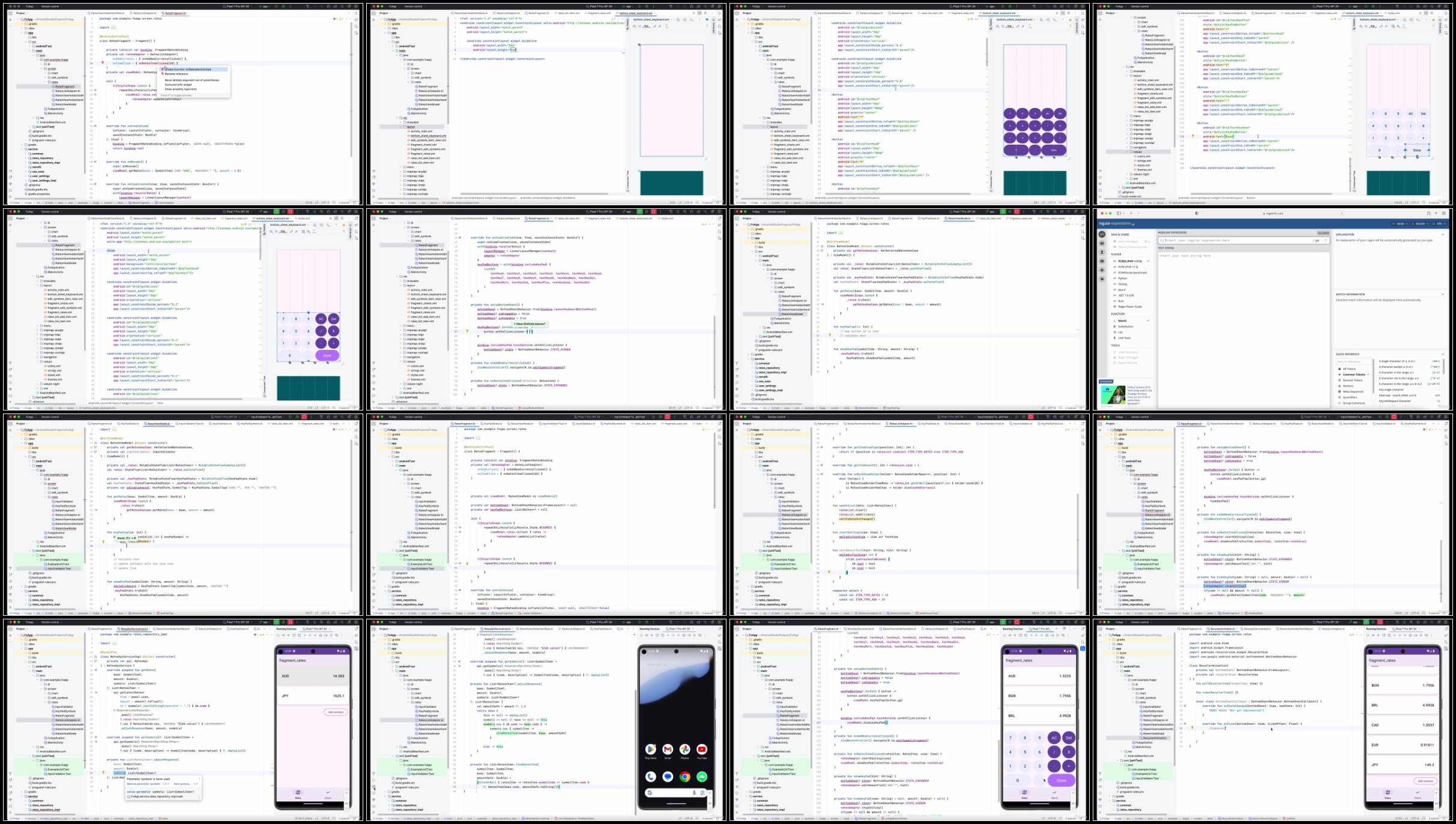1456x824 pixels.
Task: Tap the microphone in the emulator's Google search bar
Action: 694,793
